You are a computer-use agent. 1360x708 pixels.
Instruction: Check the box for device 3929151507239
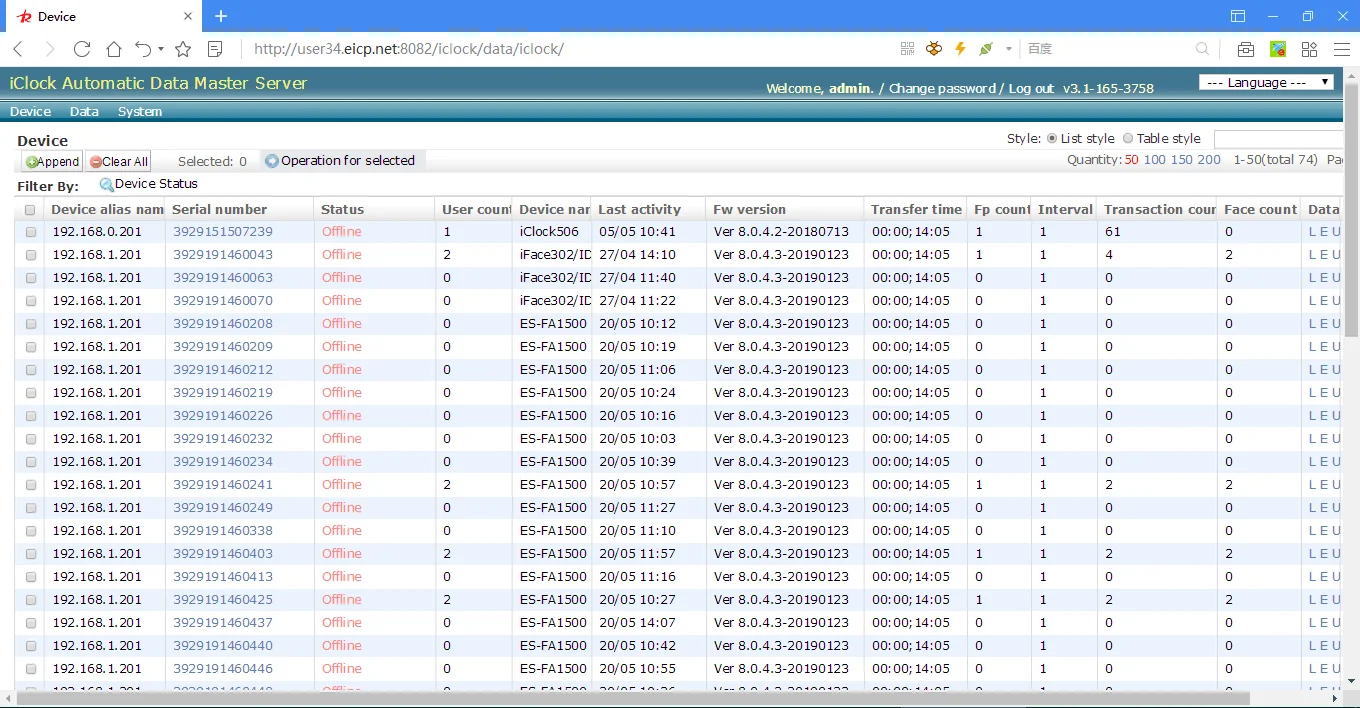[31, 232]
